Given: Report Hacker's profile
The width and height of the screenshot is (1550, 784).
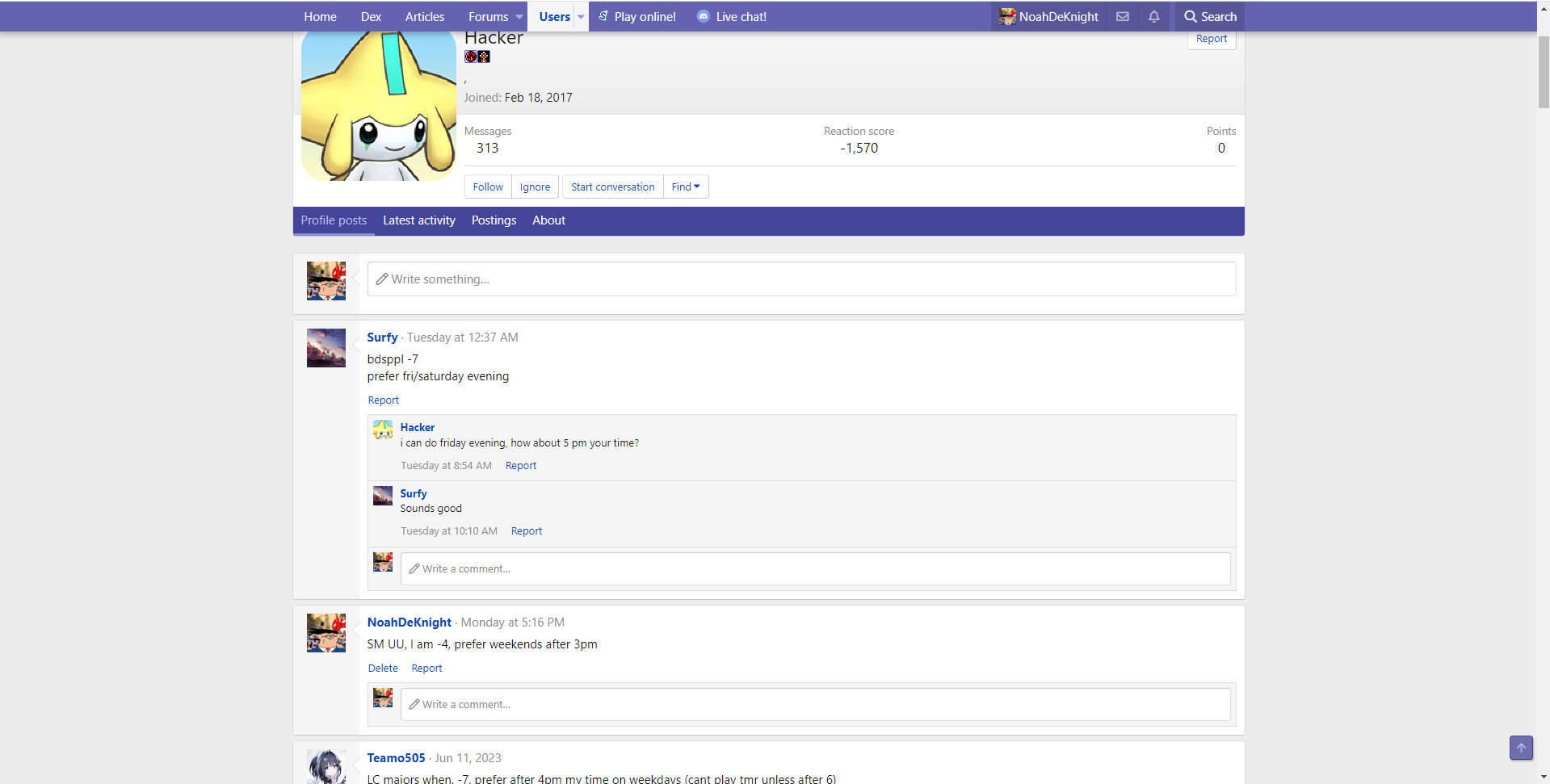Looking at the screenshot, I should pos(1210,38).
